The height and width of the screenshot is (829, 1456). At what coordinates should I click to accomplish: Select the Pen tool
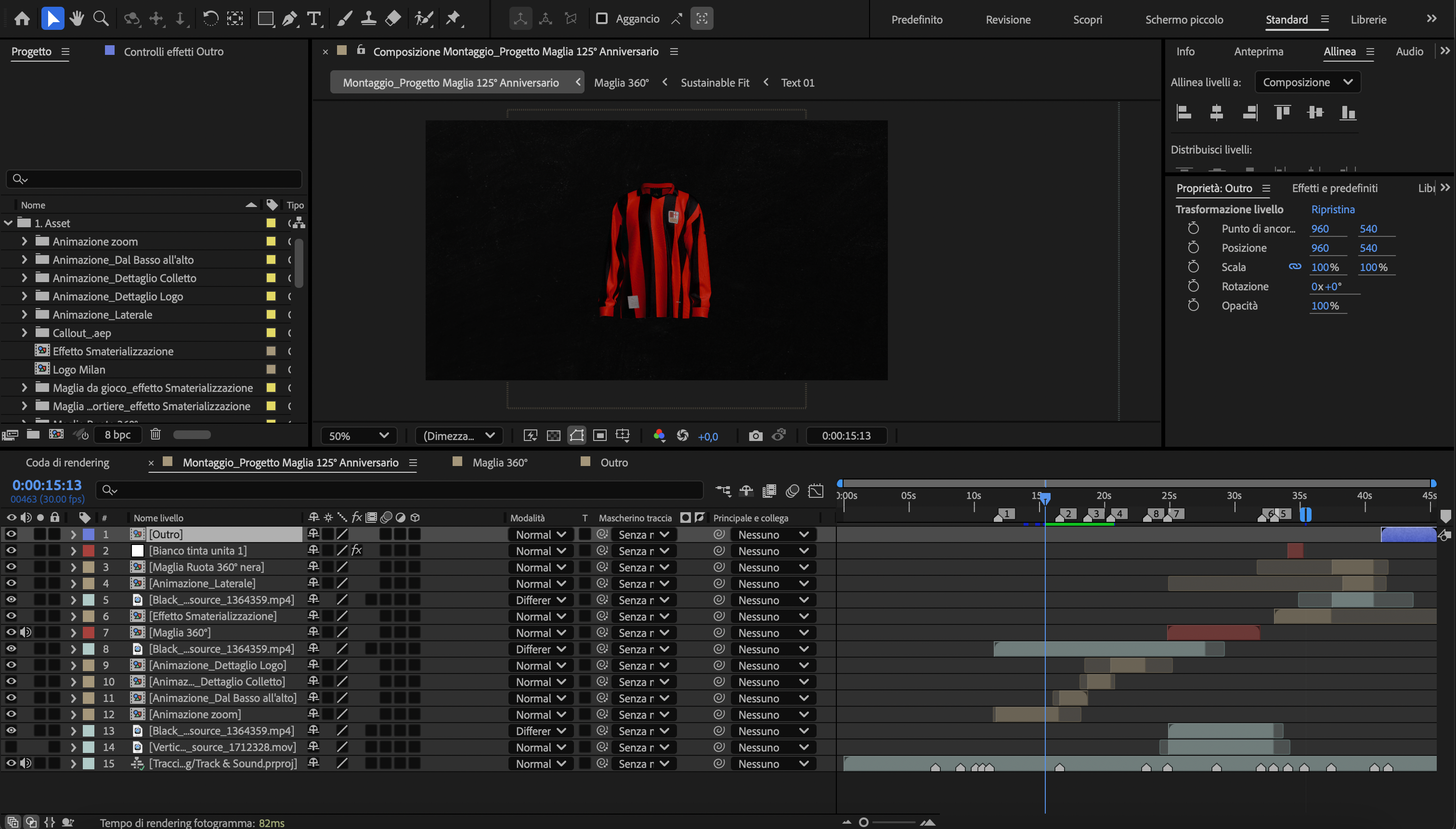pyautogui.click(x=290, y=18)
